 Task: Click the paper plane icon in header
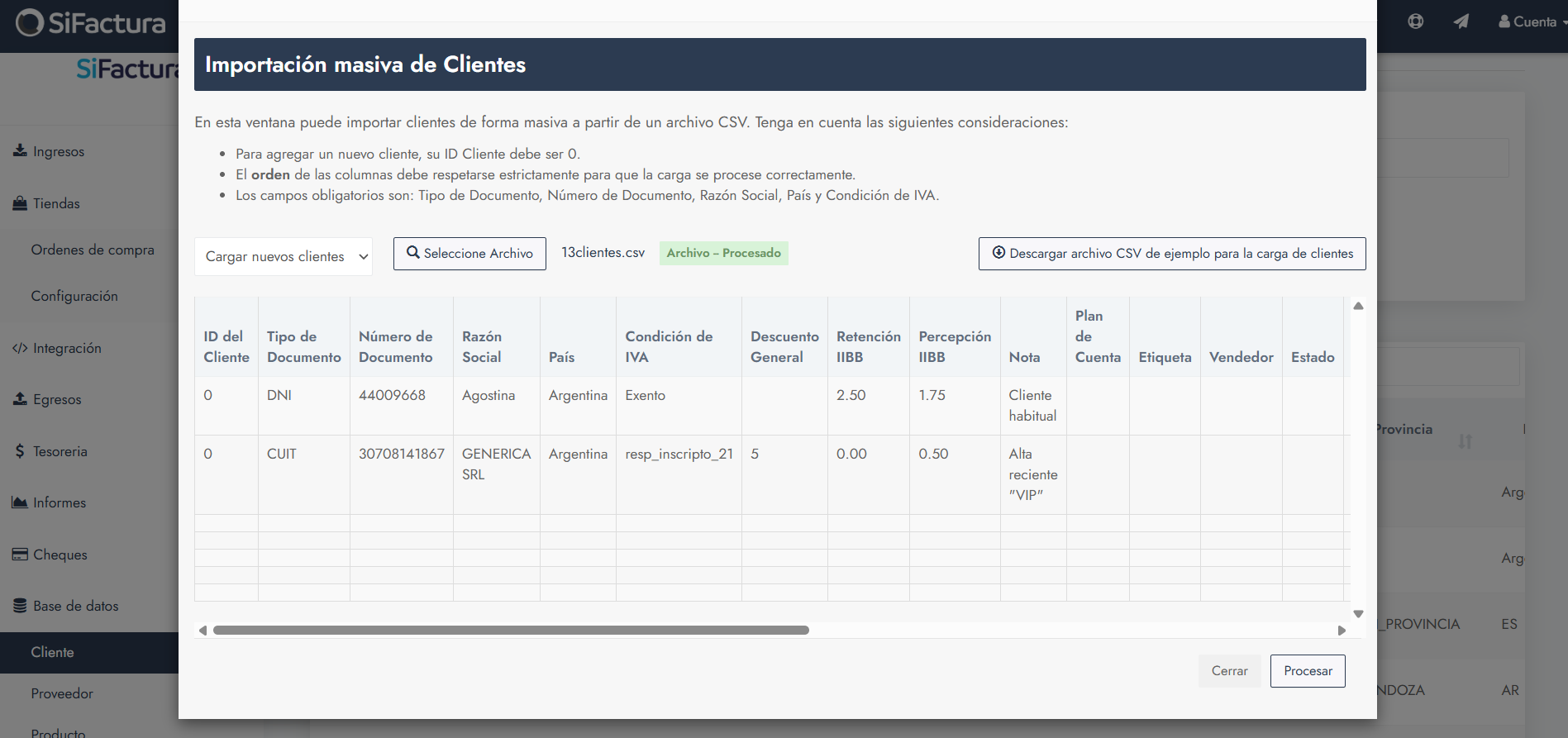click(x=1461, y=21)
